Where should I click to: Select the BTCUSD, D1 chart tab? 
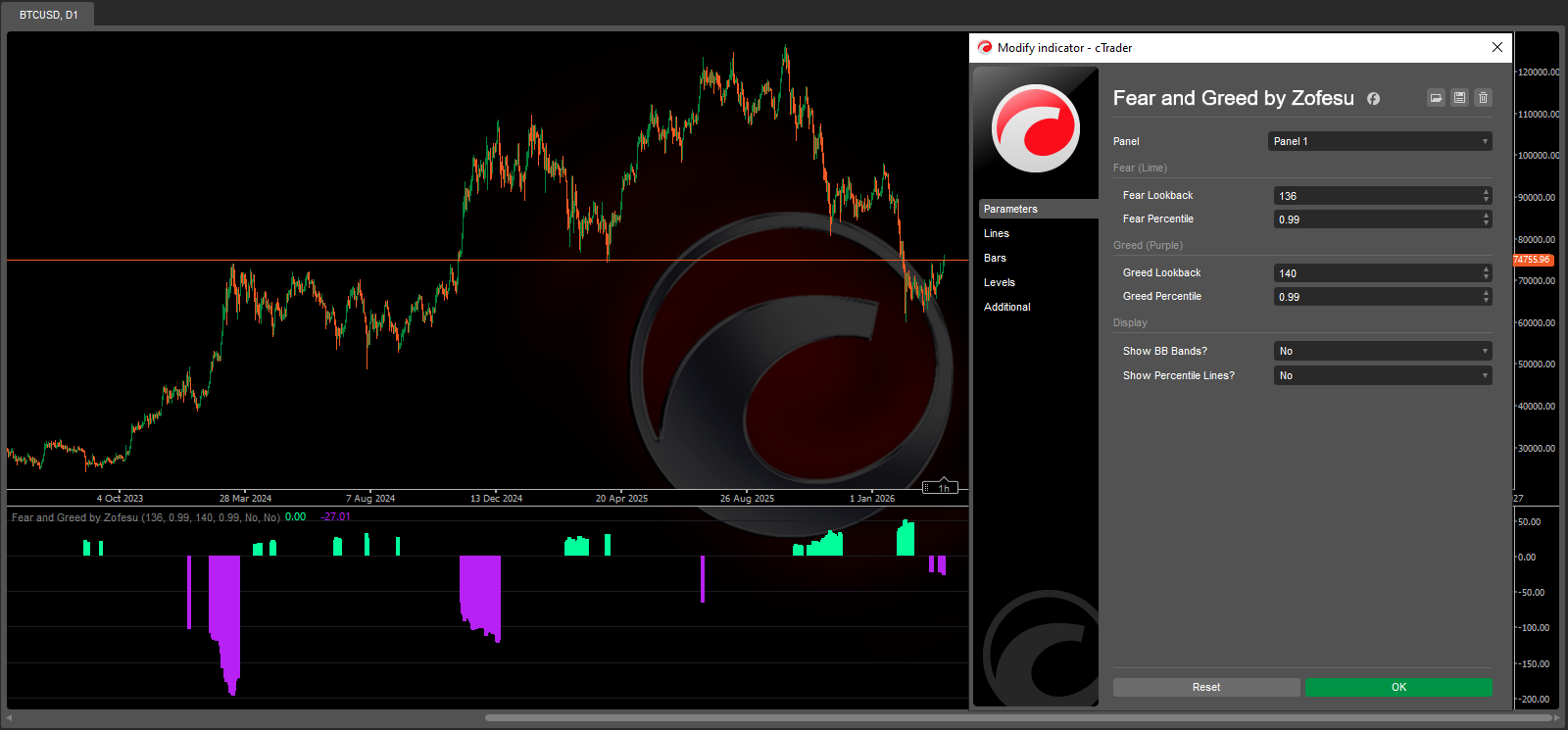point(48,15)
